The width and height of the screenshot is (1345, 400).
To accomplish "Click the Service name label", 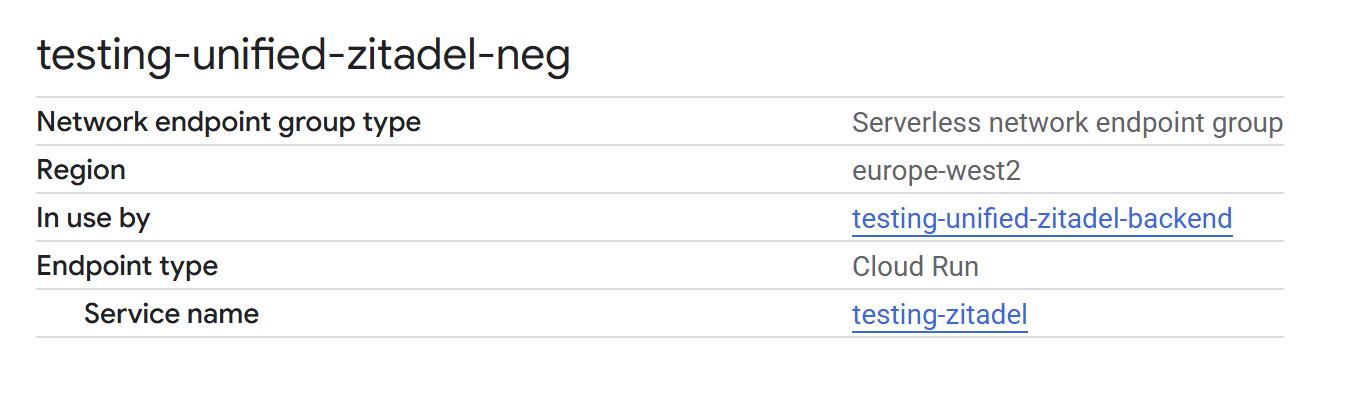I will [171, 314].
